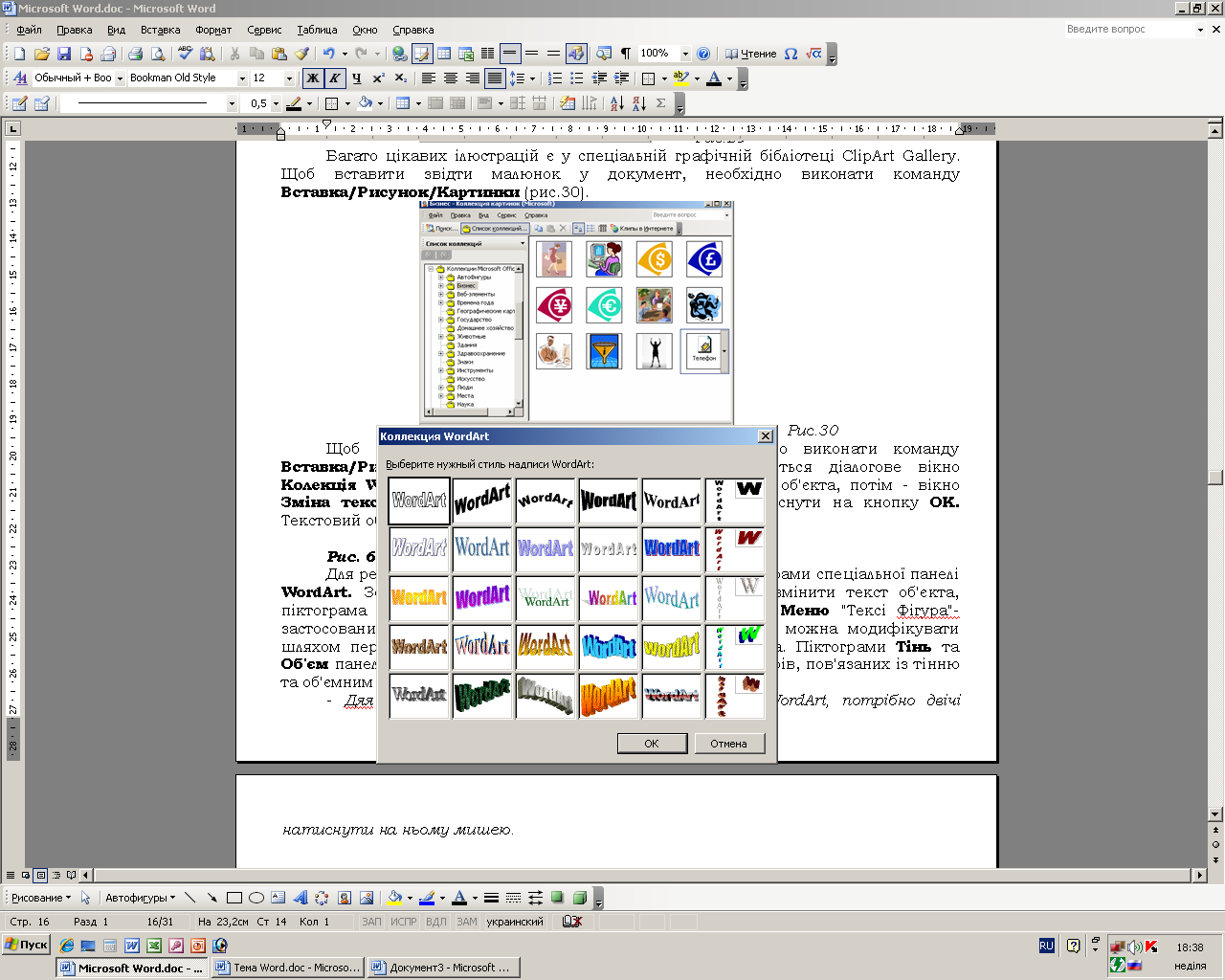Open the Пуск start menu

click(x=26, y=945)
